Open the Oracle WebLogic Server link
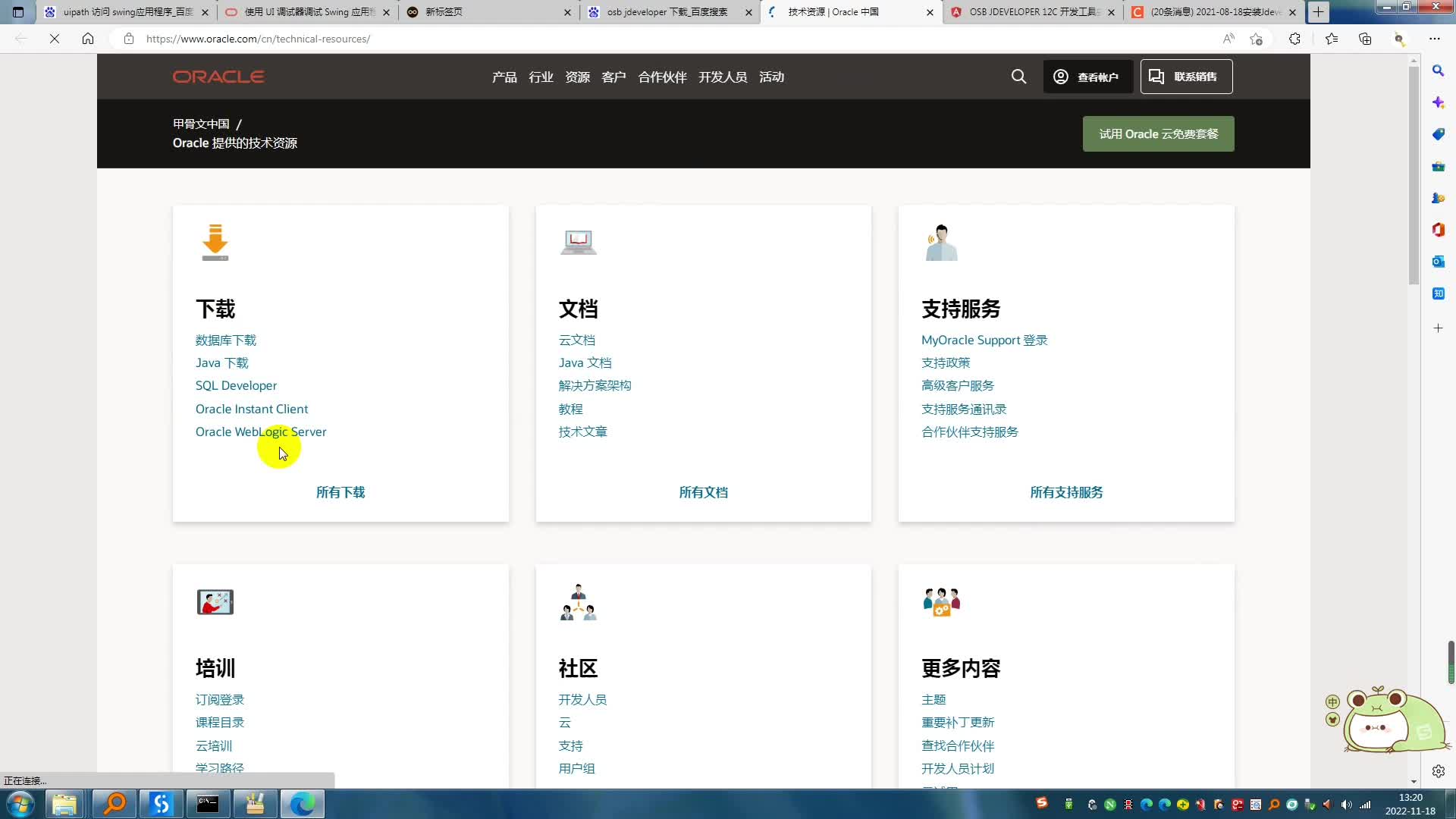 pyautogui.click(x=261, y=431)
